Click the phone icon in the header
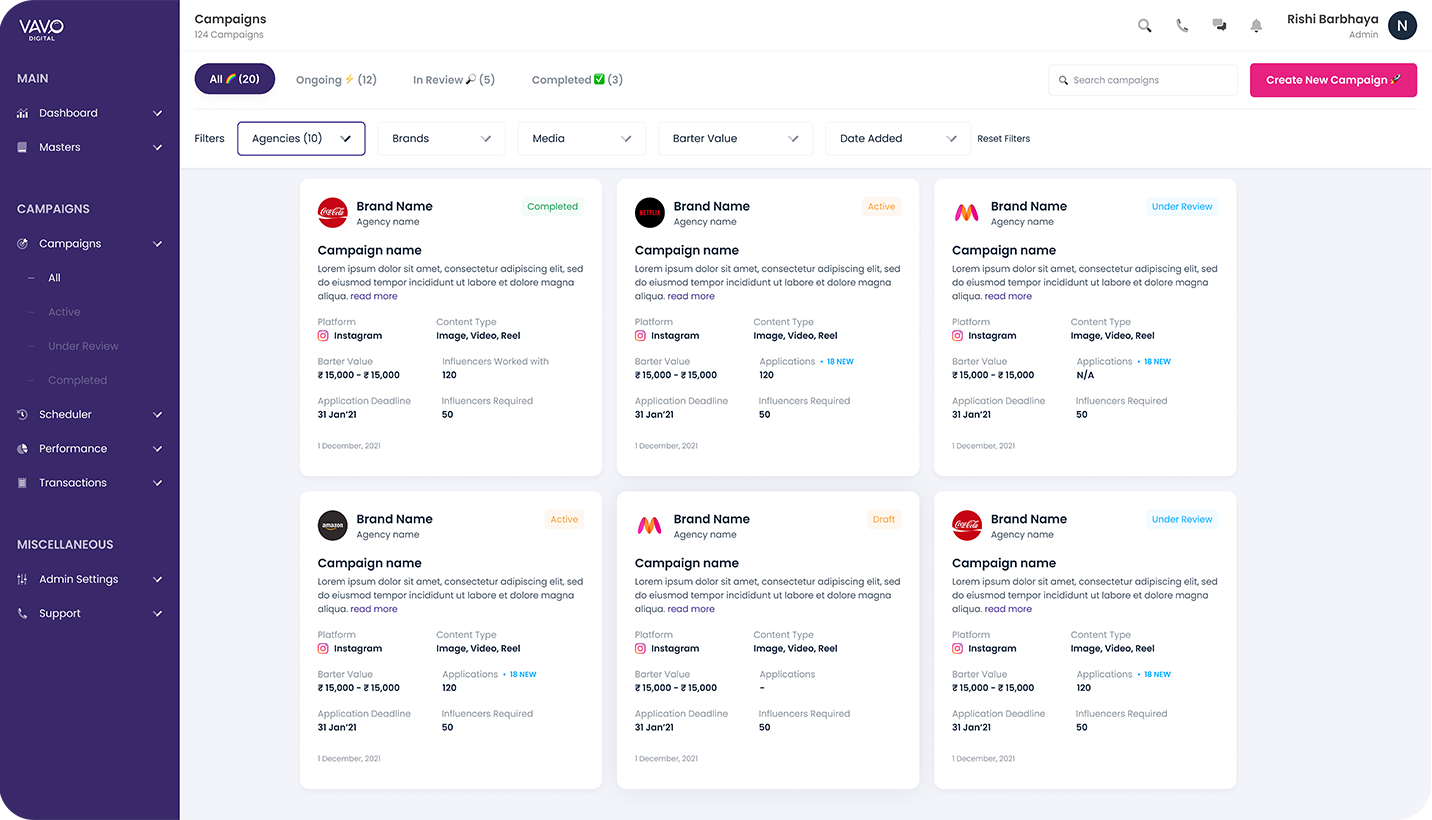 pyautogui.click(x=1181, y=25)
